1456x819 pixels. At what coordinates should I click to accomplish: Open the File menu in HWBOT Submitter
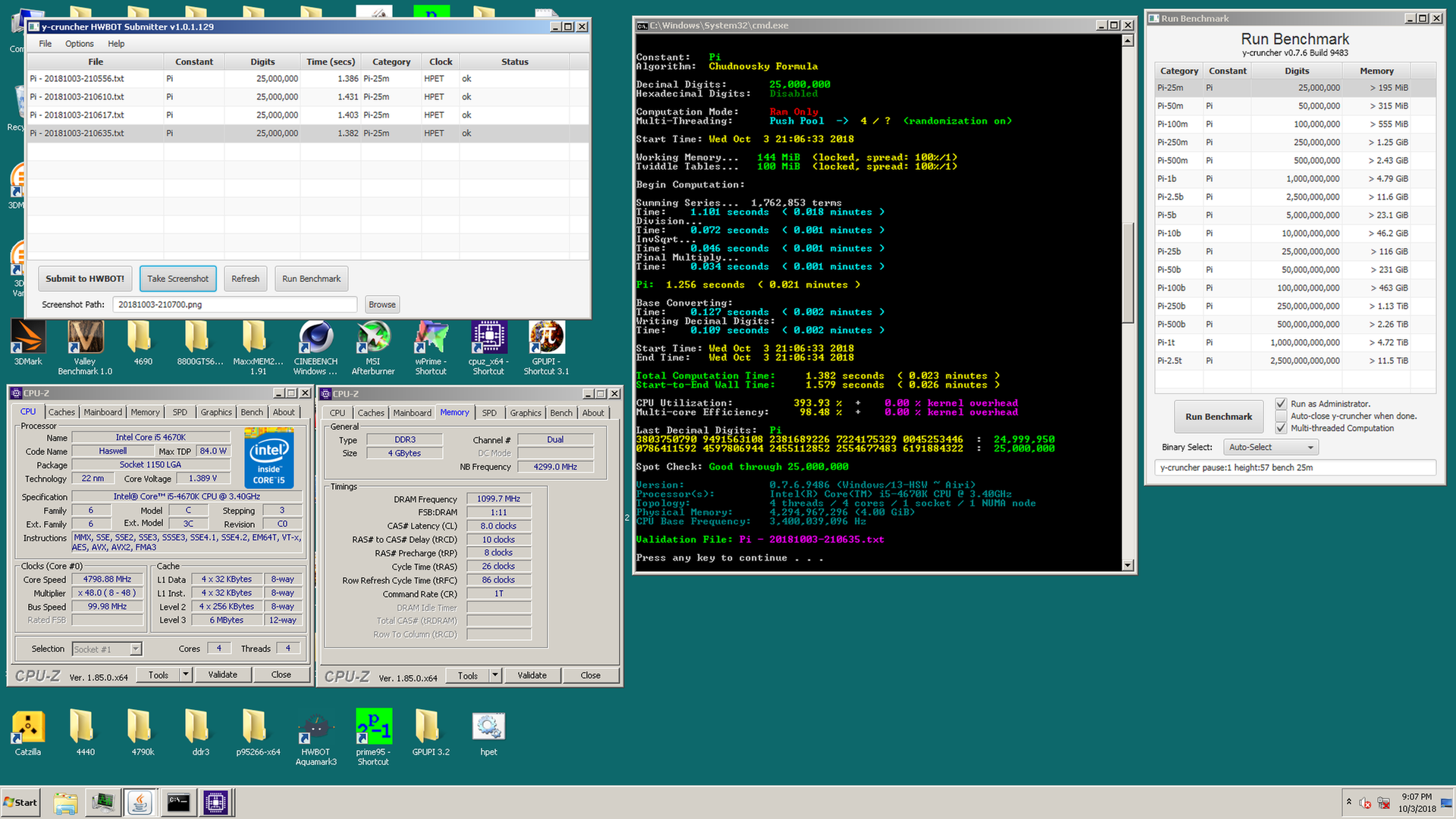click(45, 43)
